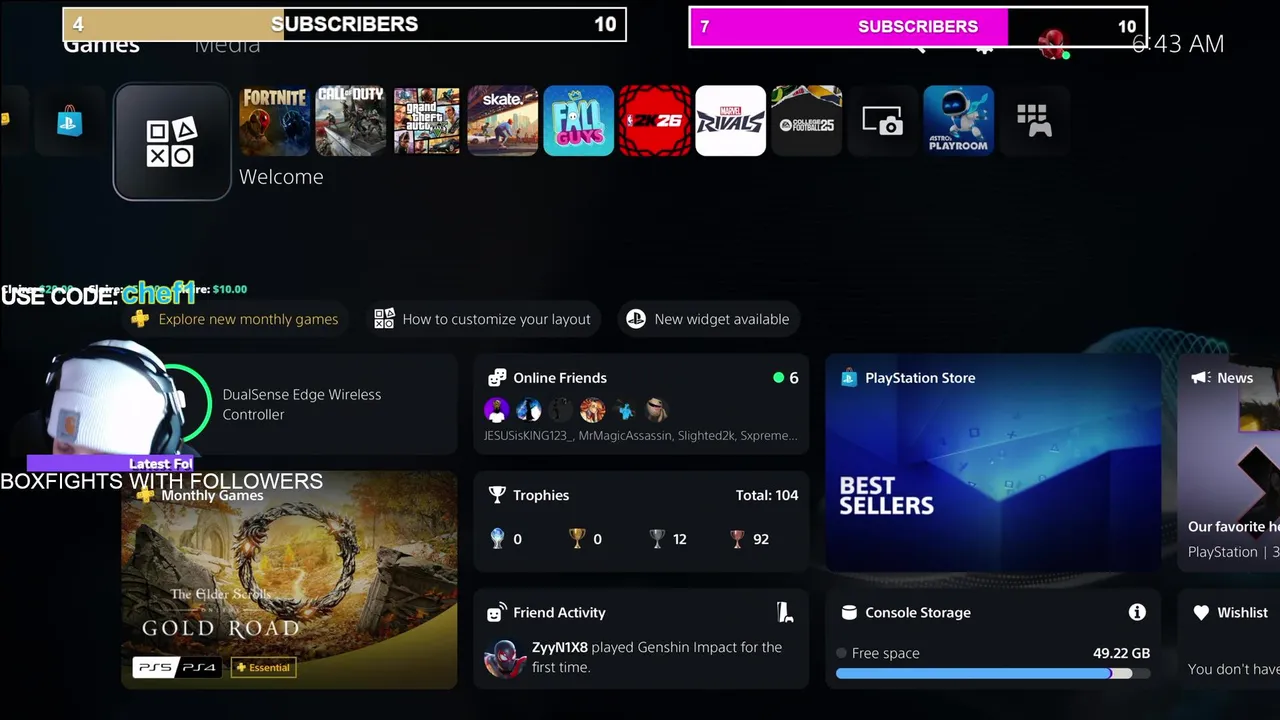Click the ZyyN1X8 played Genshin Impact text
1280x720 pixels.
(x=657, y=657)
